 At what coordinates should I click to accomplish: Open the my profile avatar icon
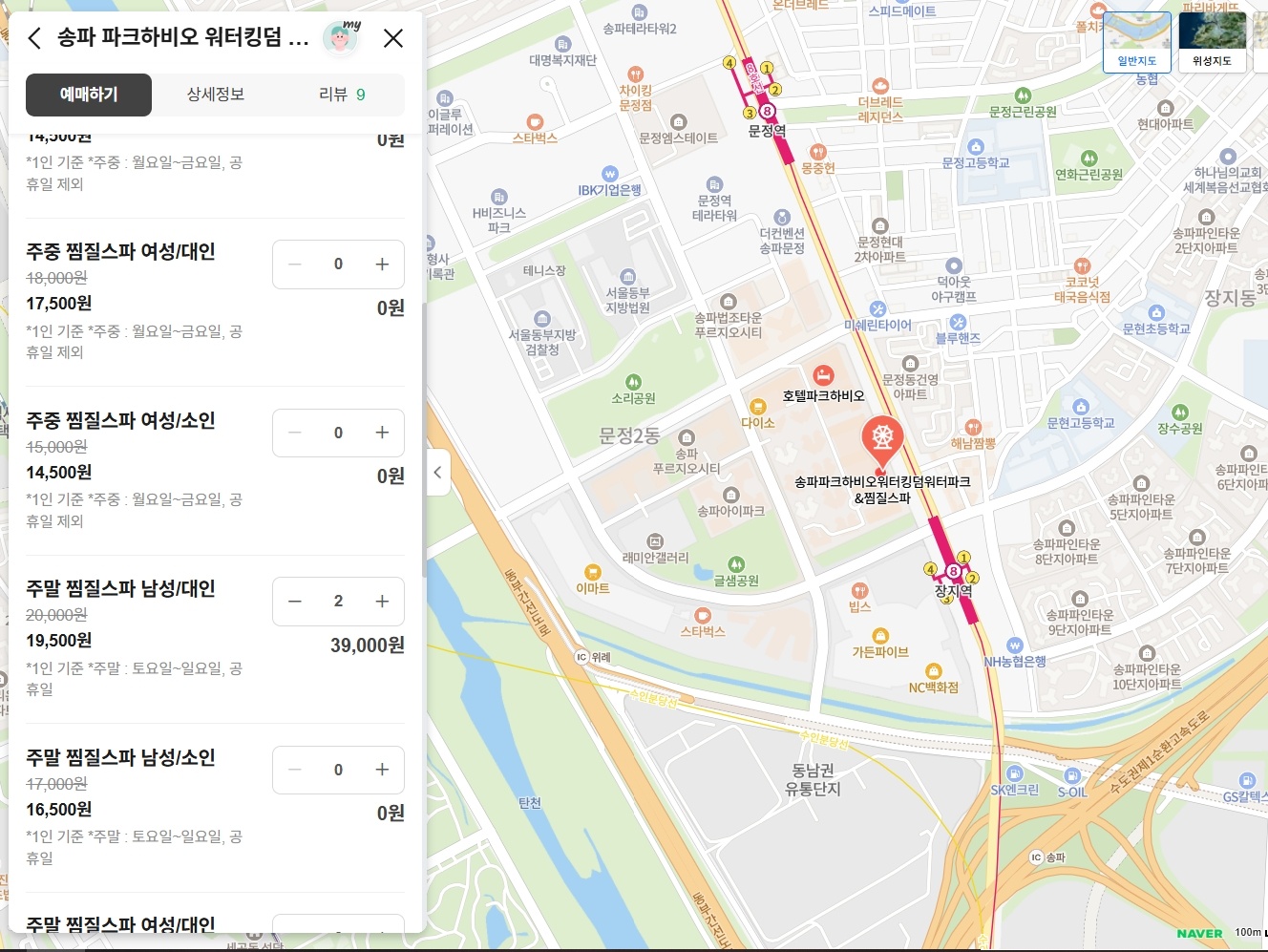coord(341,37)
